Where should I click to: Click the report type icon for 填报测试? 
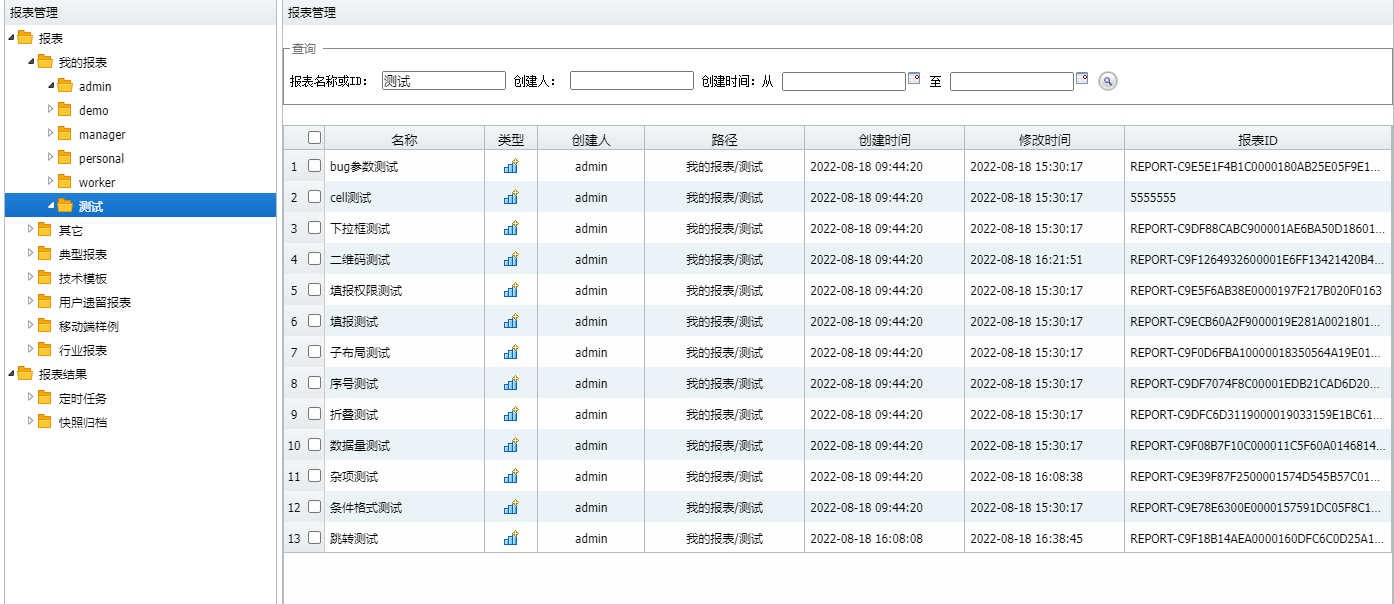point(511,321)
